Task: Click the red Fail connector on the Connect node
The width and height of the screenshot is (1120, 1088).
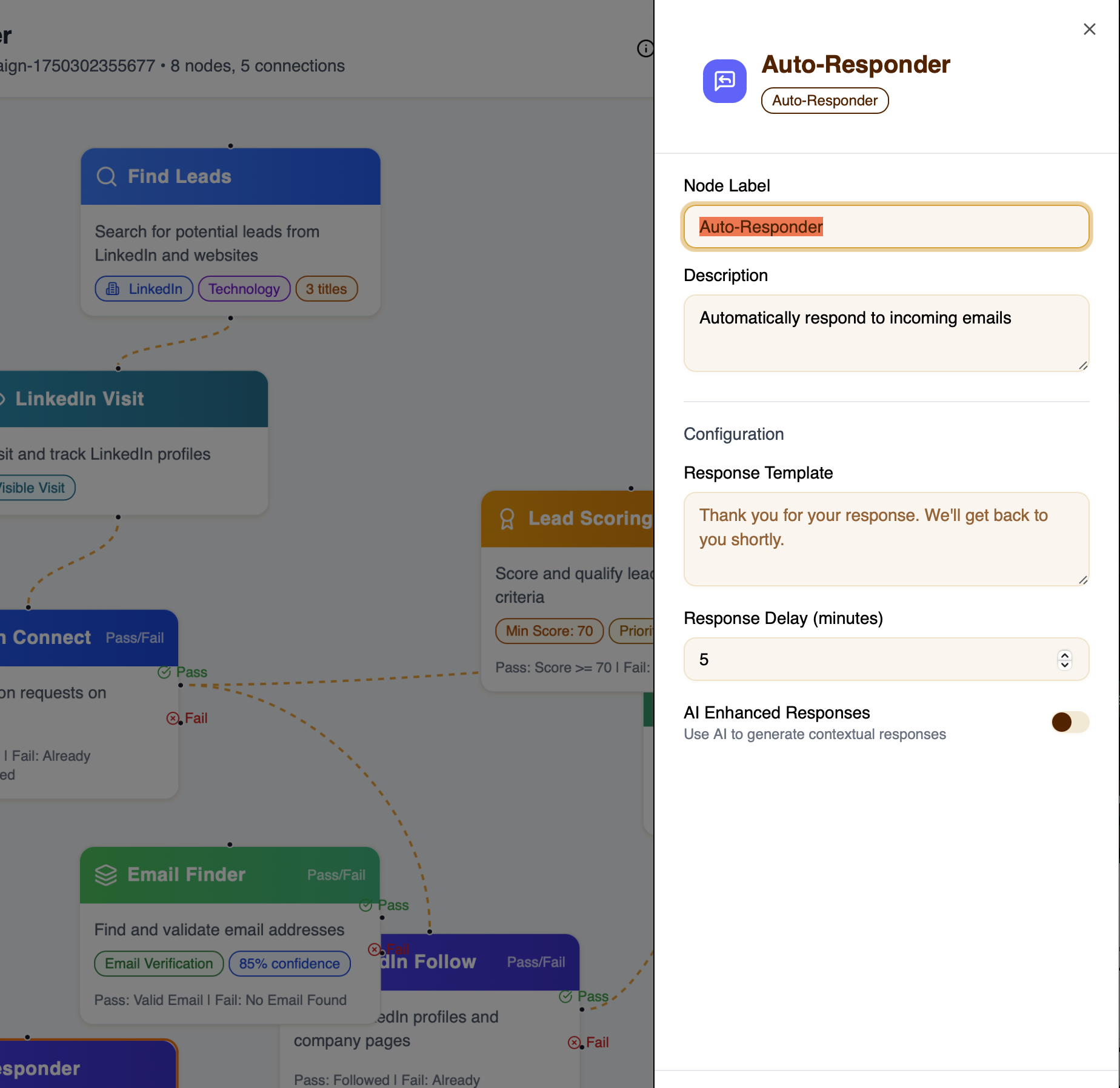Action: click(173, 718)
